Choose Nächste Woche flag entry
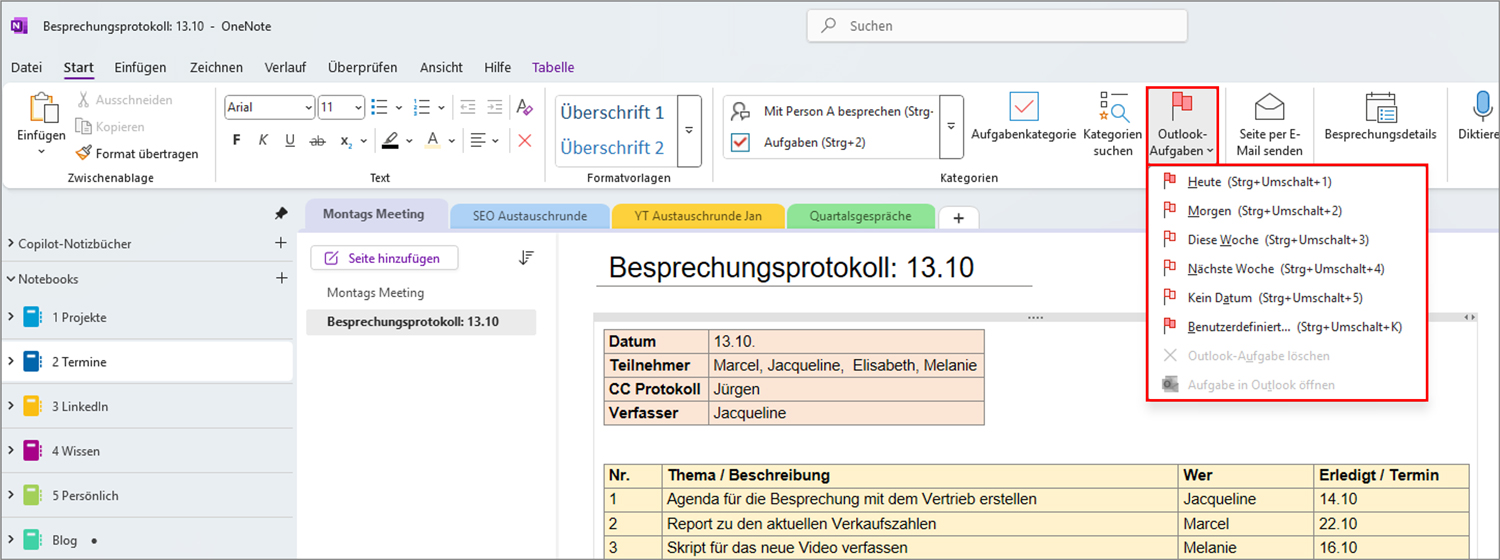The height and width of the screenshot is (560, 1500). pyautogui.click(x=1286, y=269)
